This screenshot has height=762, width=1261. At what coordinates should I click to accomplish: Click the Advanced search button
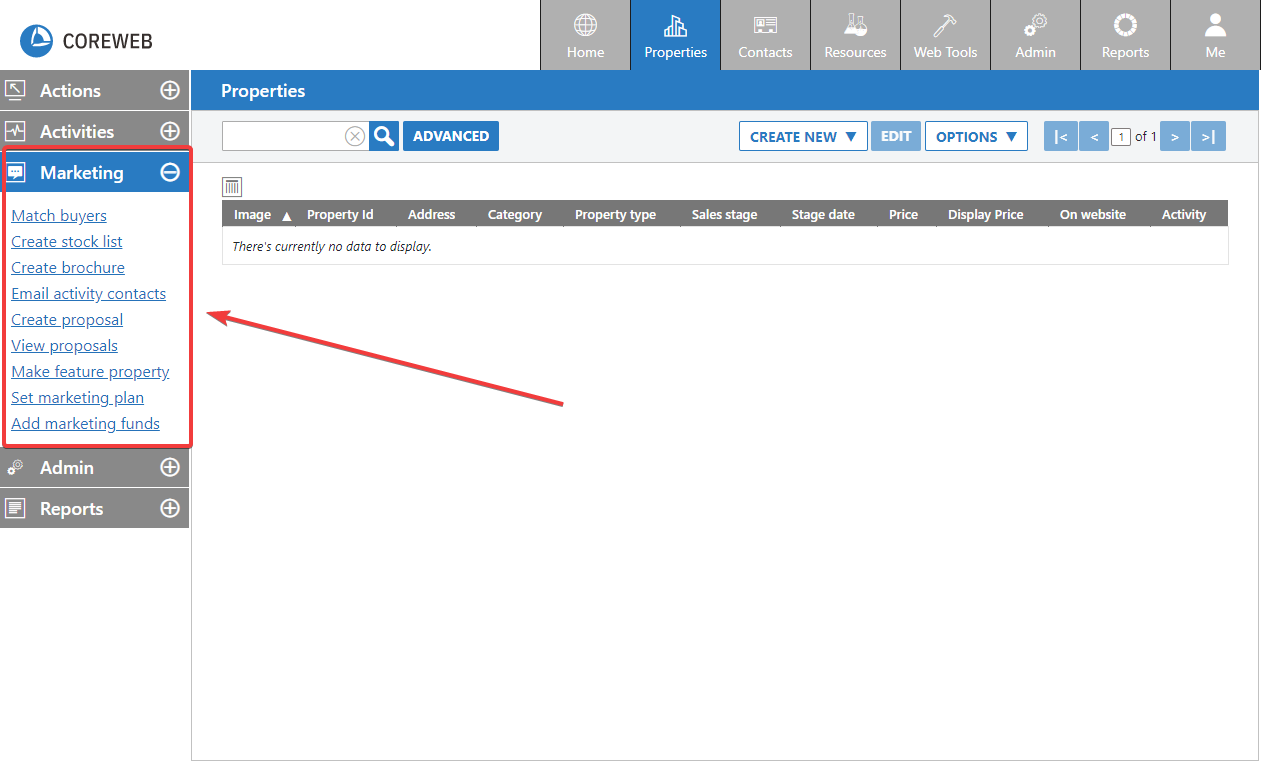point(451,136)
